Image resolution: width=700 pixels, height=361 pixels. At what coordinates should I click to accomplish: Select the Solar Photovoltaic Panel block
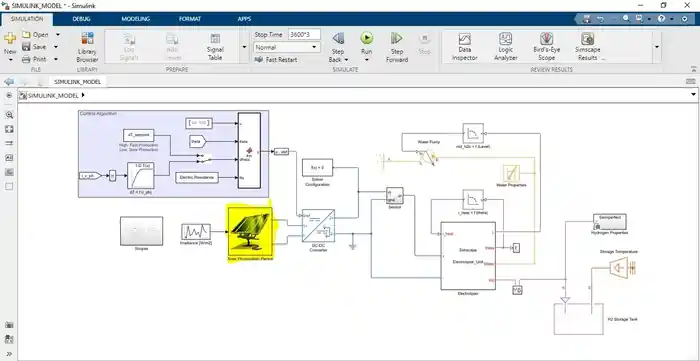point(249,232)
